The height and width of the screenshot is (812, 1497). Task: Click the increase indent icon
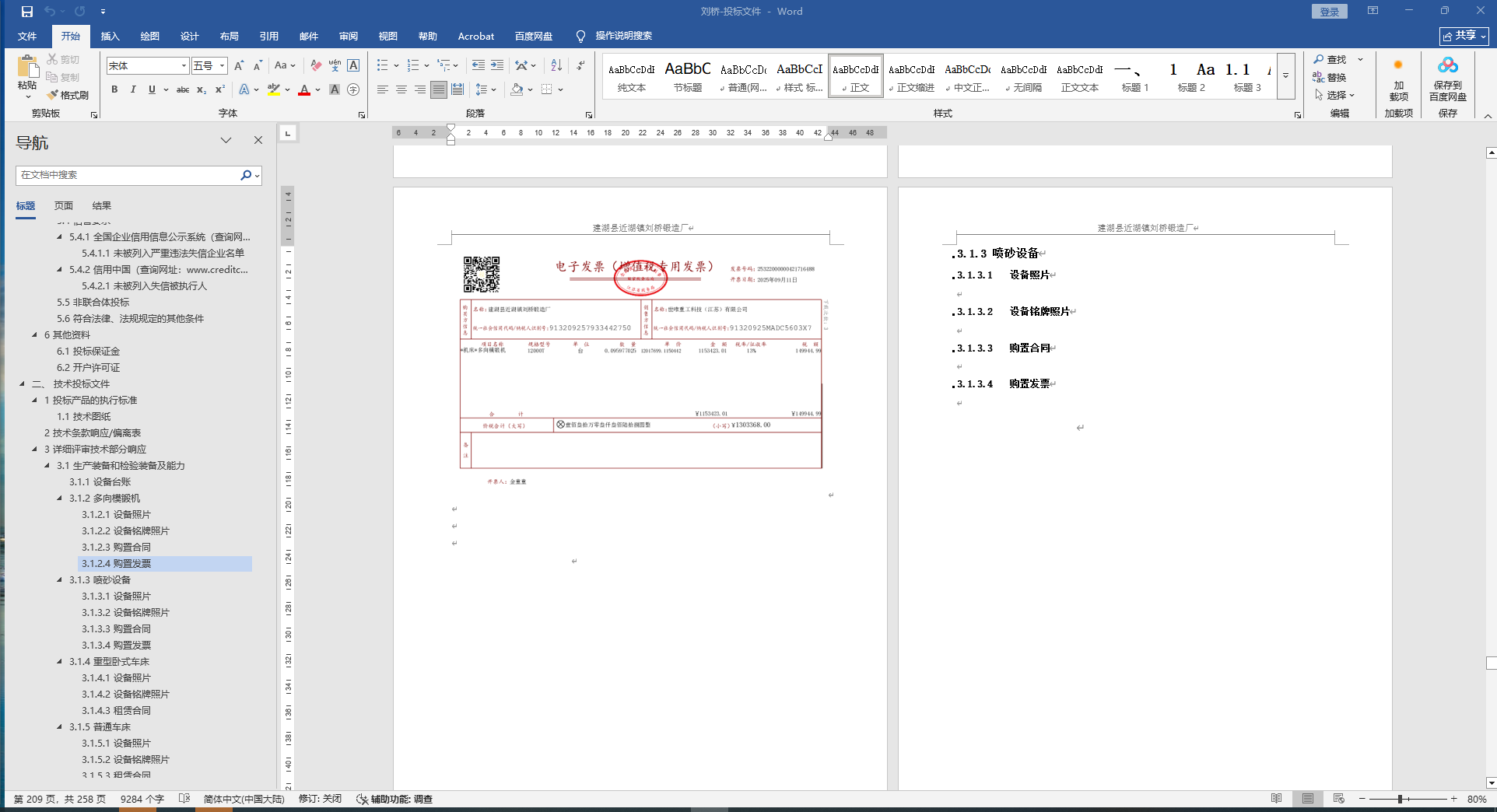497,66
